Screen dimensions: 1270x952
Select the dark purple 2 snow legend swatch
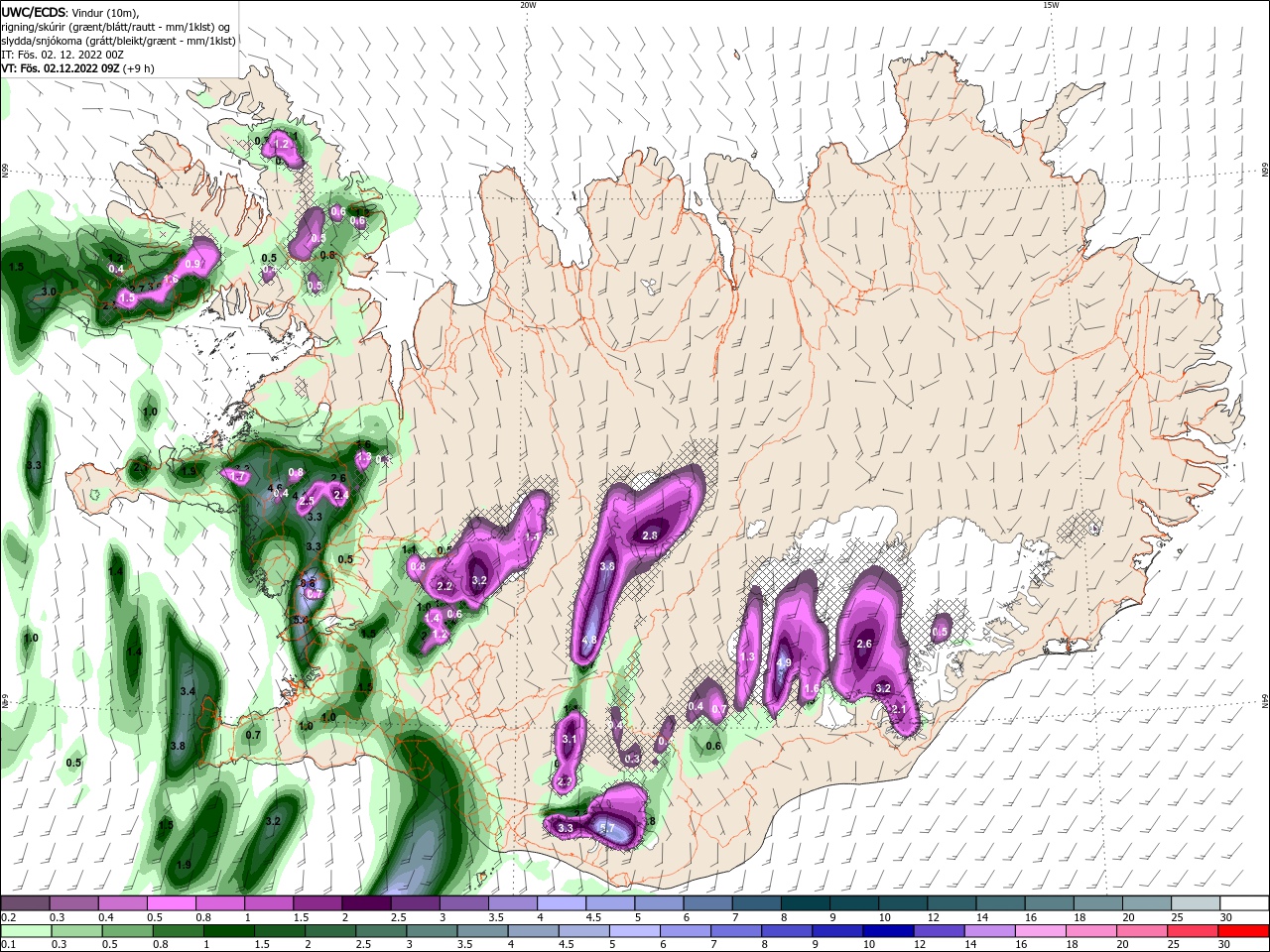pos(365,903)
